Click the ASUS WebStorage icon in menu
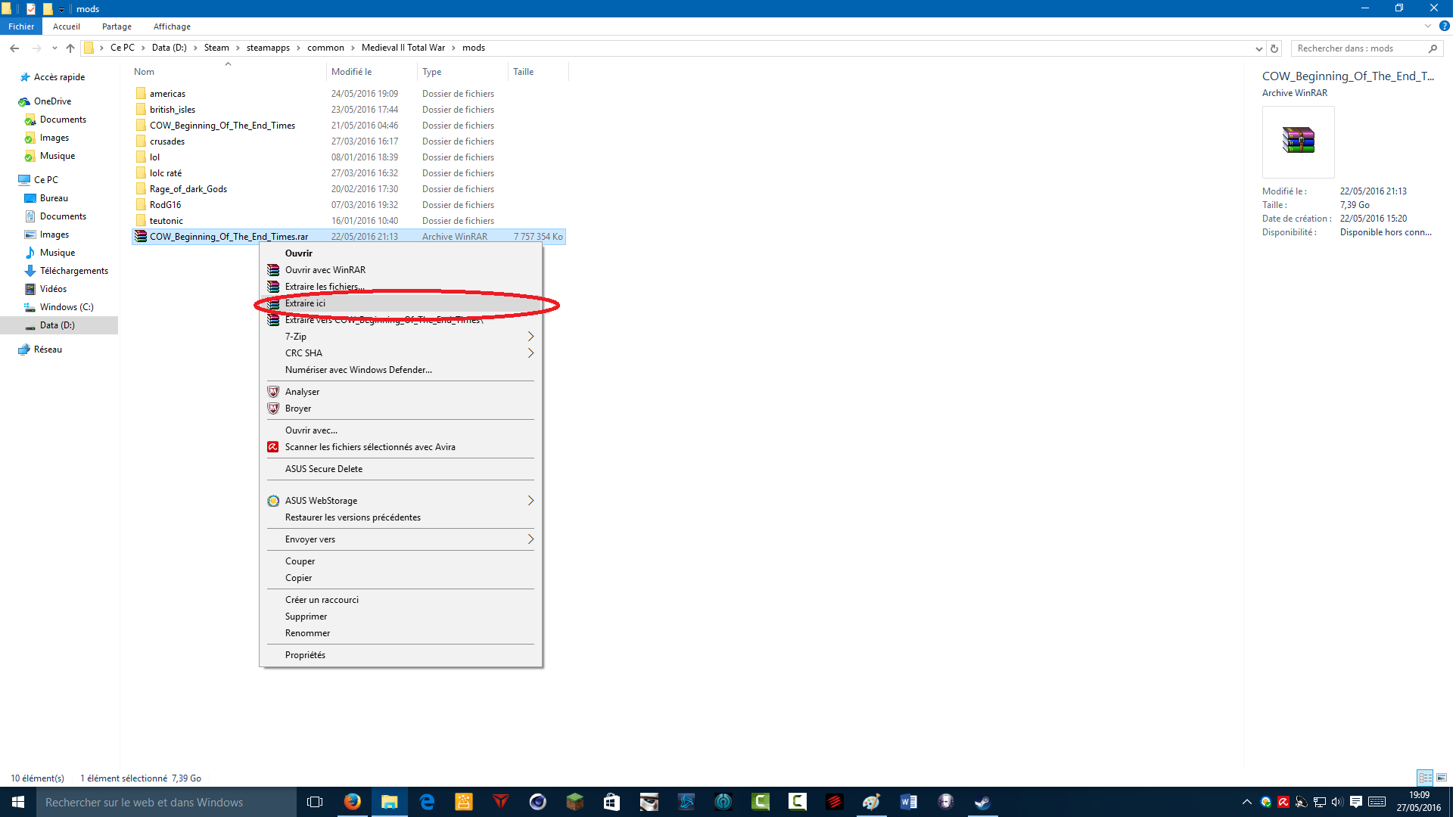This screenshot has width=1456, height=817. (x=273, y=501)
